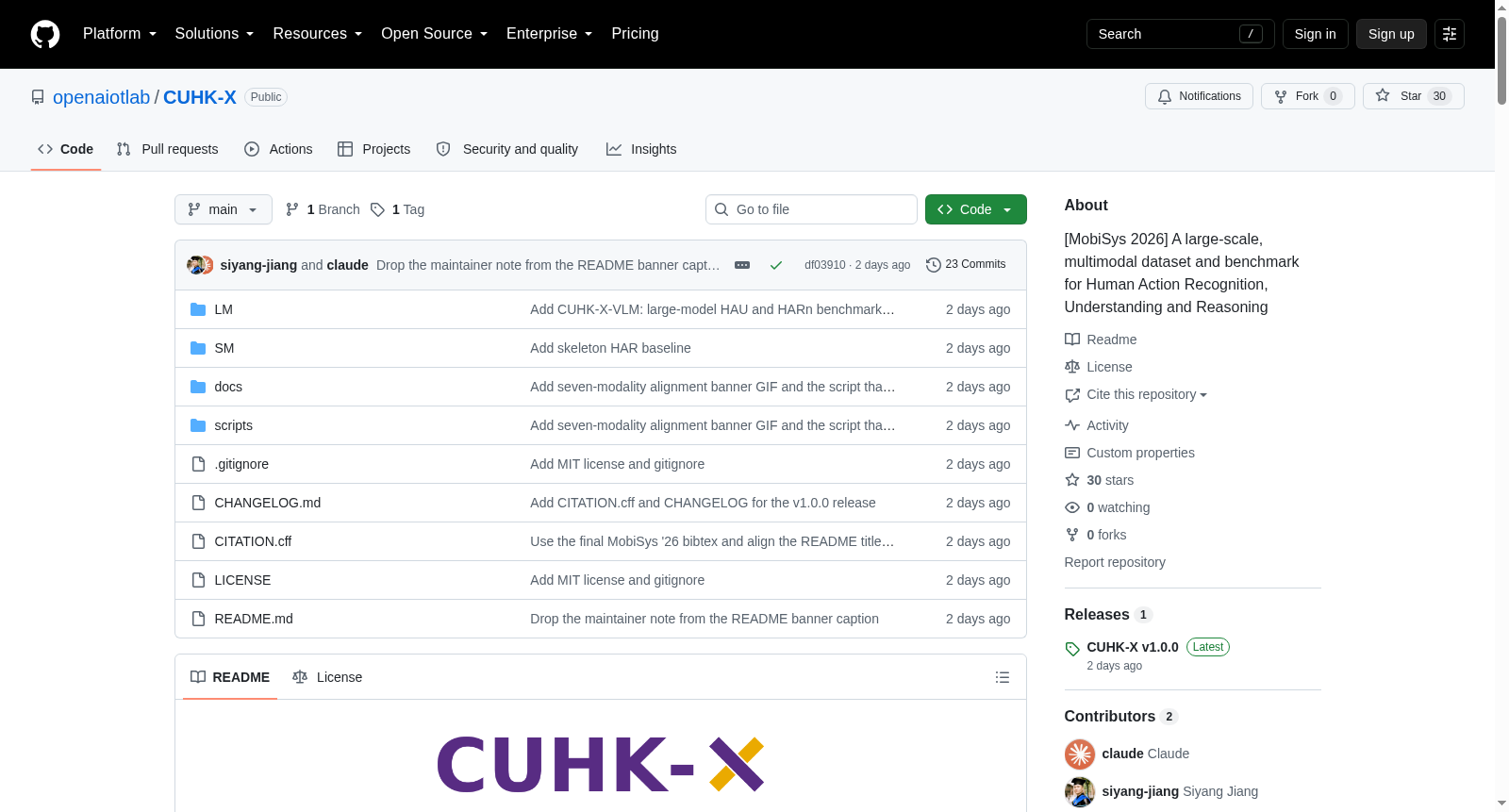Expand the Open Source menu
Screen dimensions: 1509x812
(x=435, y=34)
